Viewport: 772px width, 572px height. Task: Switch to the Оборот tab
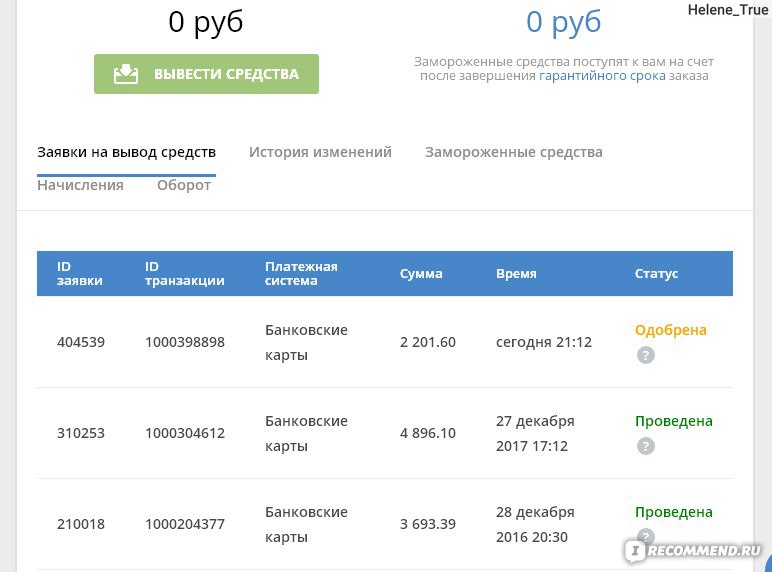184,185
